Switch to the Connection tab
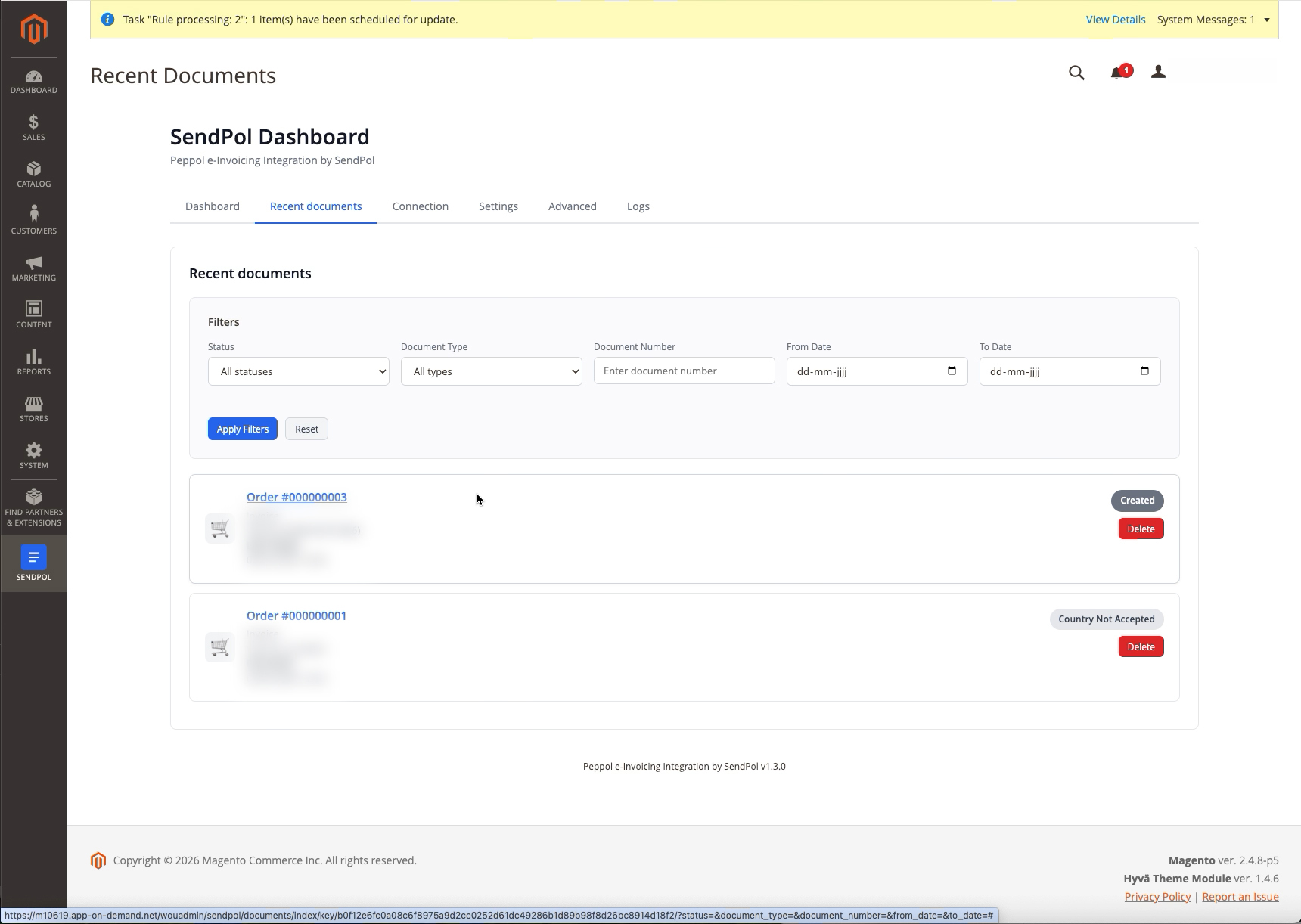The height and width of the screenshot is (924, 1301). (x=421, y=206)
